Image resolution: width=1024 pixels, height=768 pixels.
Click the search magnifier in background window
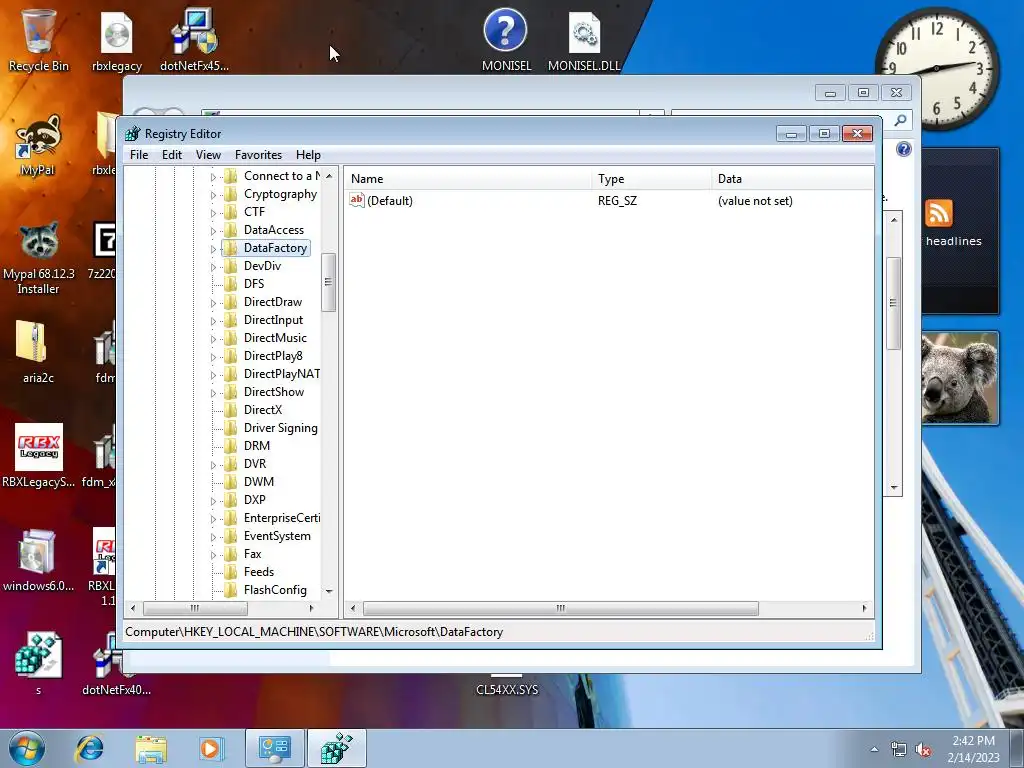coord(901,120)
